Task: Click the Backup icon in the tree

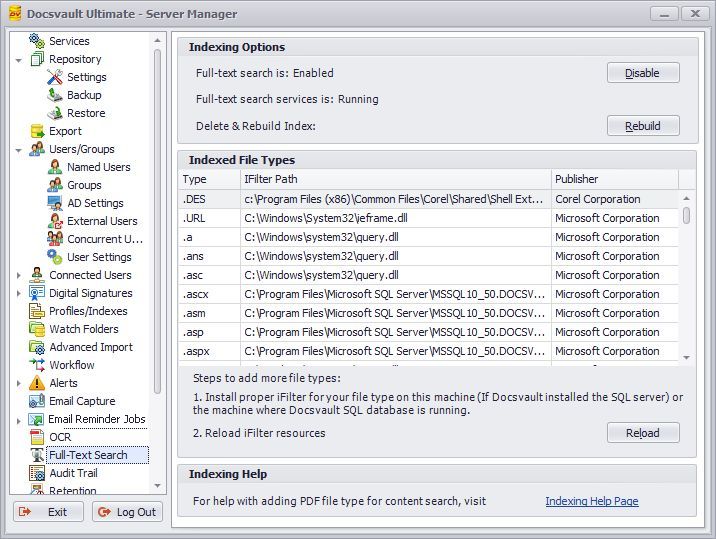Action: [55, 95]
